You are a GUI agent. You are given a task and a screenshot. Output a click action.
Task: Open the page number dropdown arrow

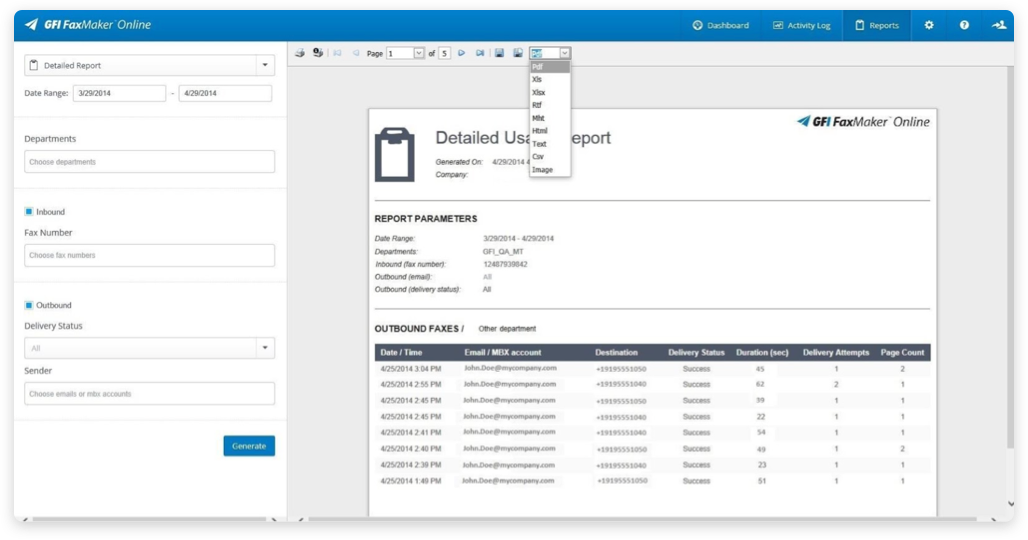coord(419,53)
